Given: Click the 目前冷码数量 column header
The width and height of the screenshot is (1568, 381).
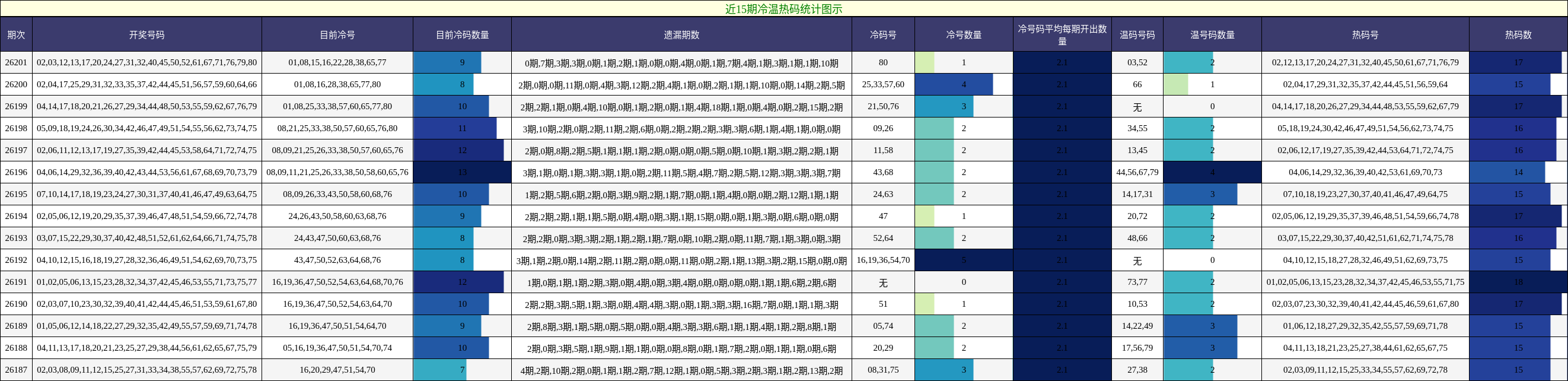Looking at the screenshot, I should click(462, 35).
